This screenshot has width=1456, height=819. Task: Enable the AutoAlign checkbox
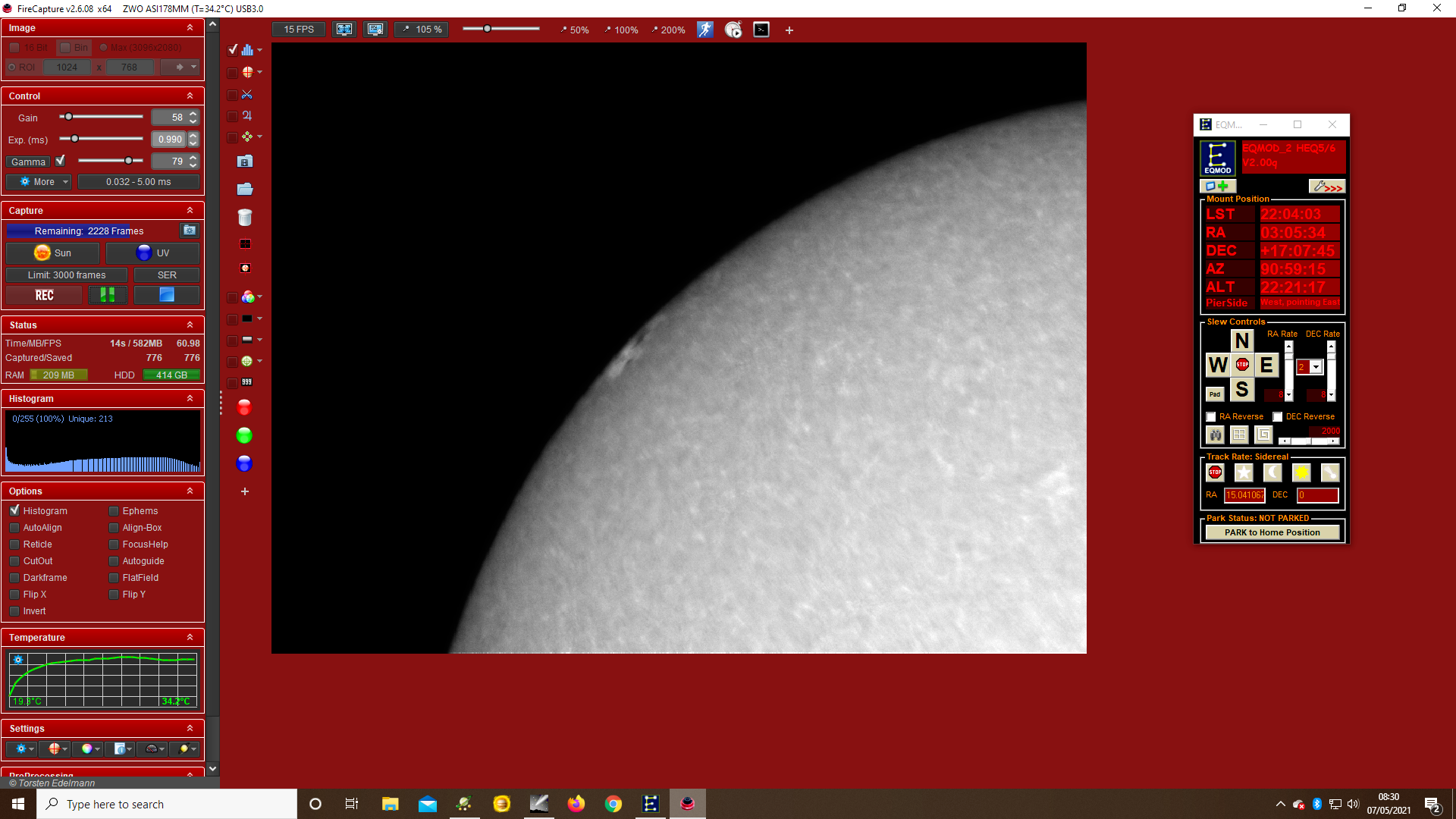pos(14,528)
